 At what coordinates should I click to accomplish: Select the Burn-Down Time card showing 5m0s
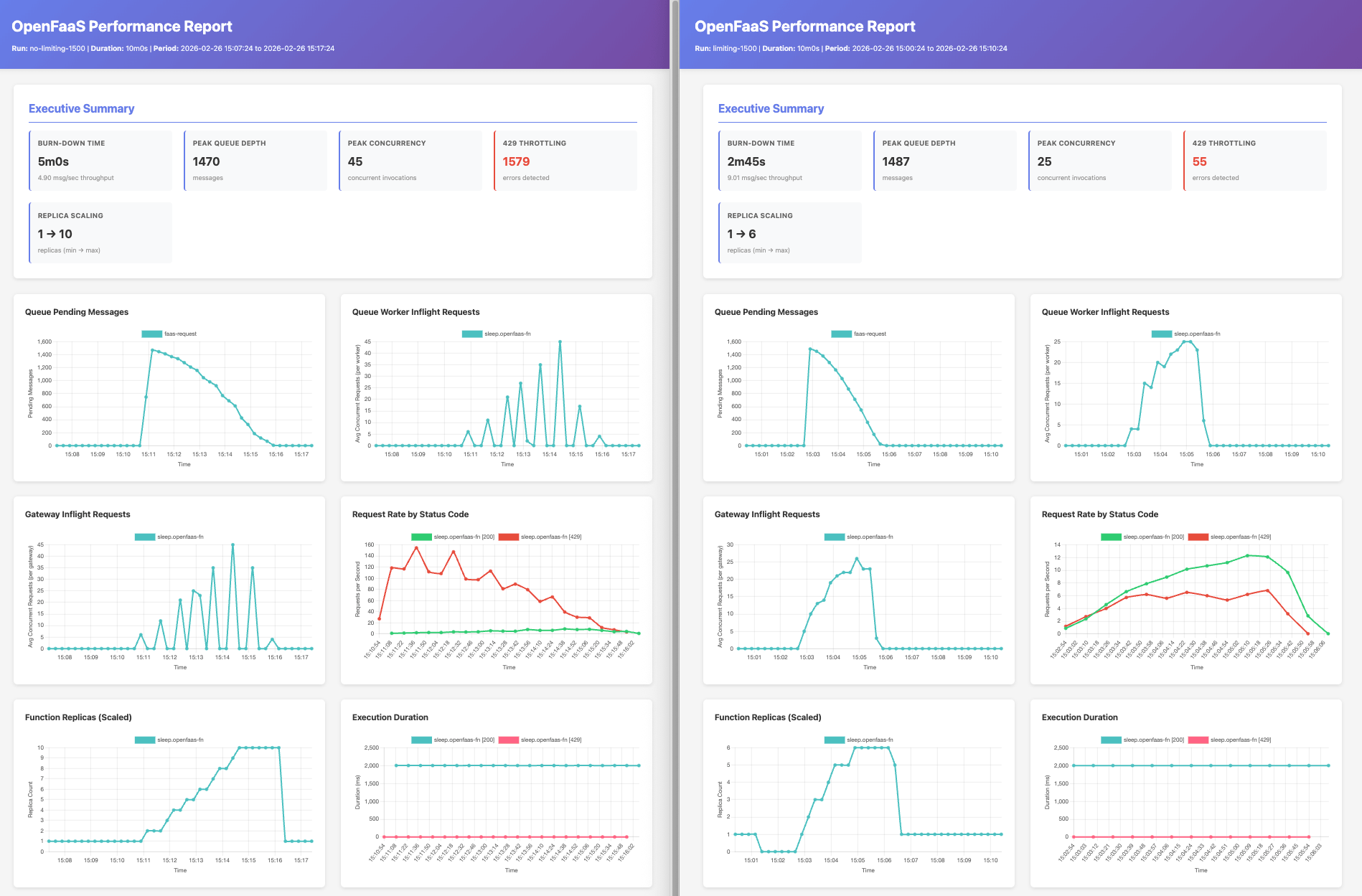[x=100, y=161]
